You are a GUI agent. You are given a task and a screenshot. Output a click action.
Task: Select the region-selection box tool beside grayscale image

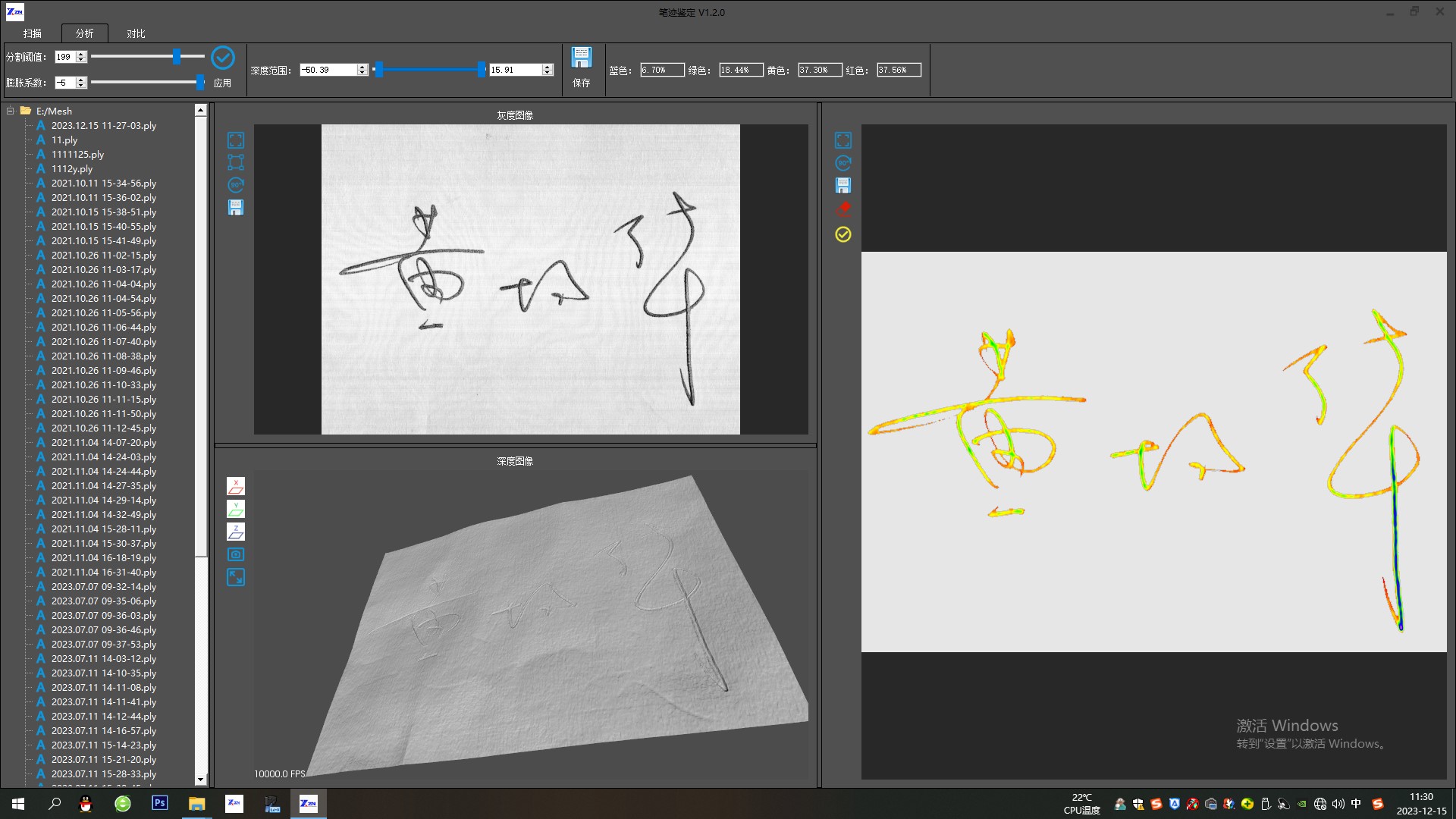tap(236, 162)
